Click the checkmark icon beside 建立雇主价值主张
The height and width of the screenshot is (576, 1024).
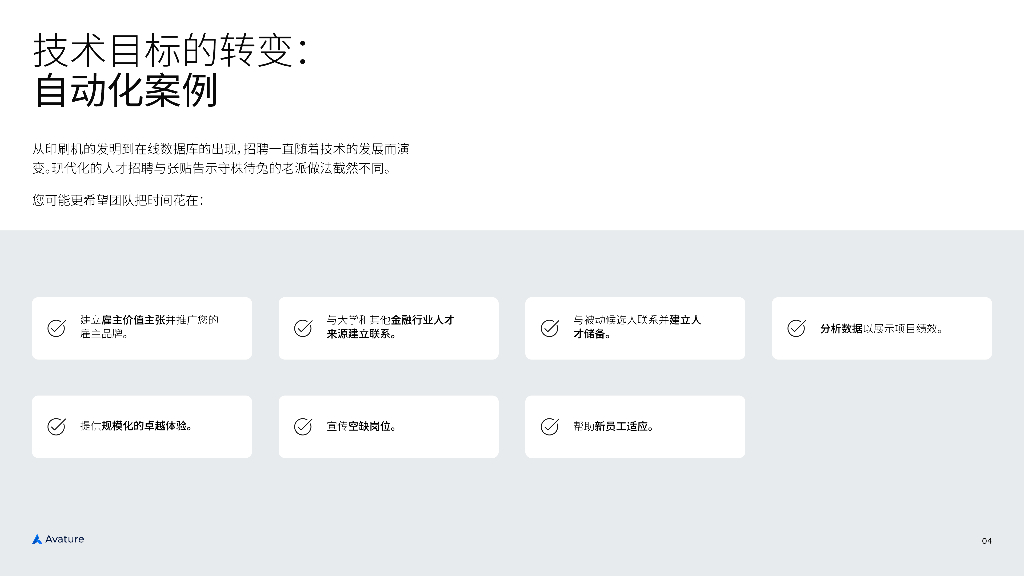point(57,328)
